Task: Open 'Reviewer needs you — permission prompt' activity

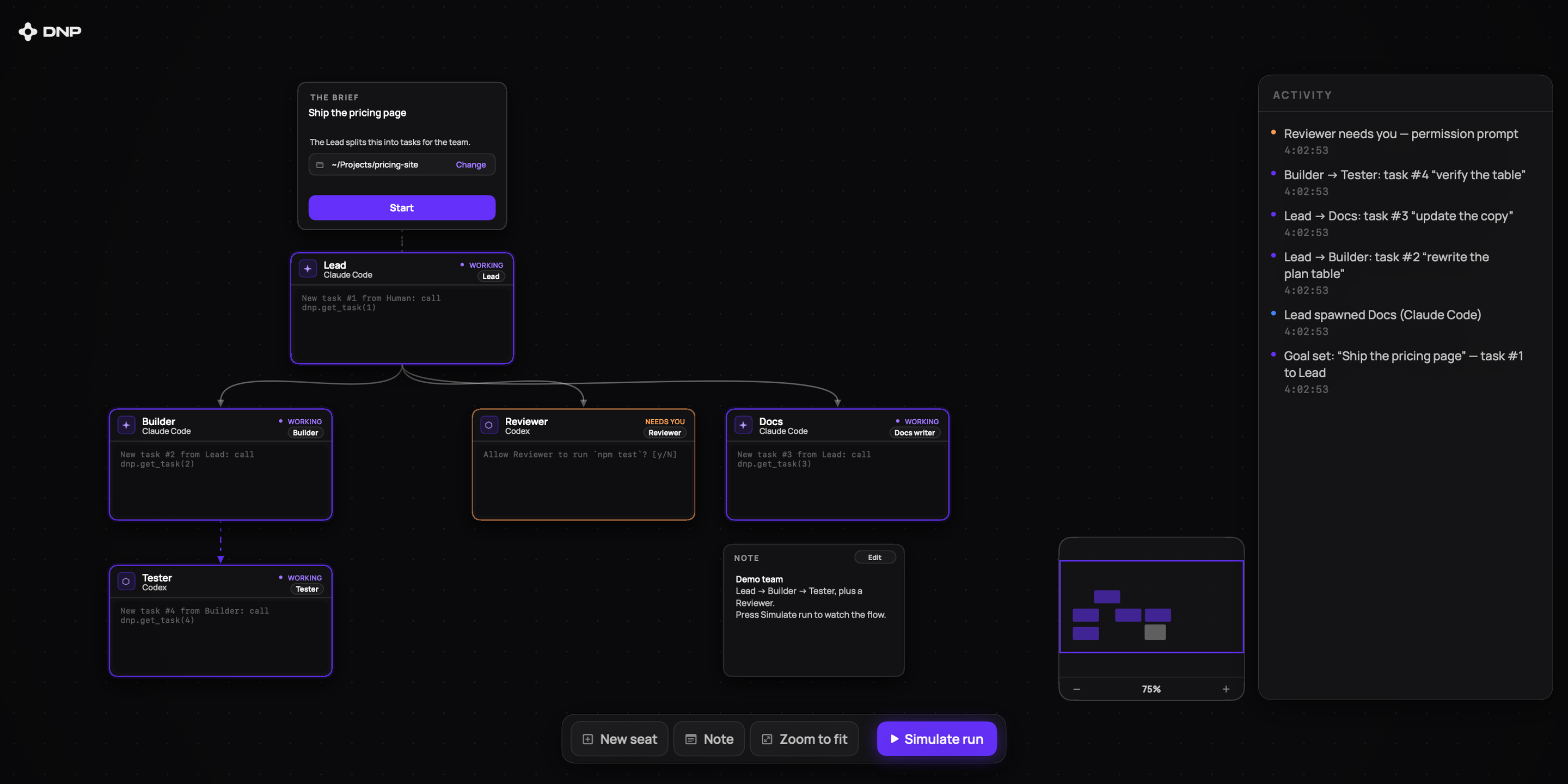Action: [1401, 141]
